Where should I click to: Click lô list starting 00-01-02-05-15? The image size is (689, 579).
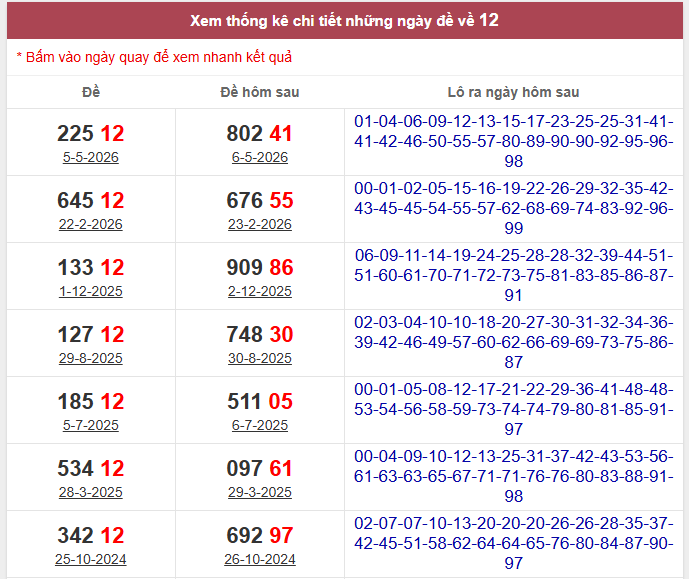point(514,208)
